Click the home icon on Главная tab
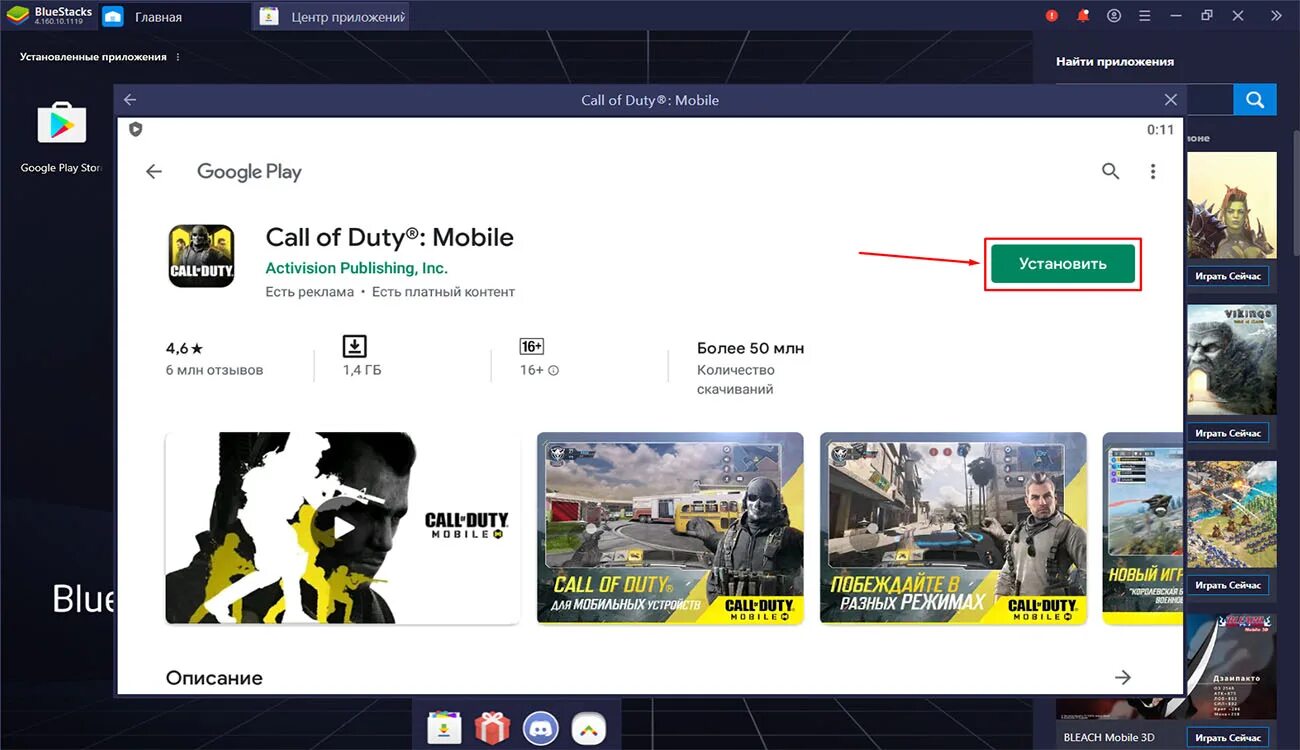Viewport: 1300px width, 750px height. coord(113,17)
